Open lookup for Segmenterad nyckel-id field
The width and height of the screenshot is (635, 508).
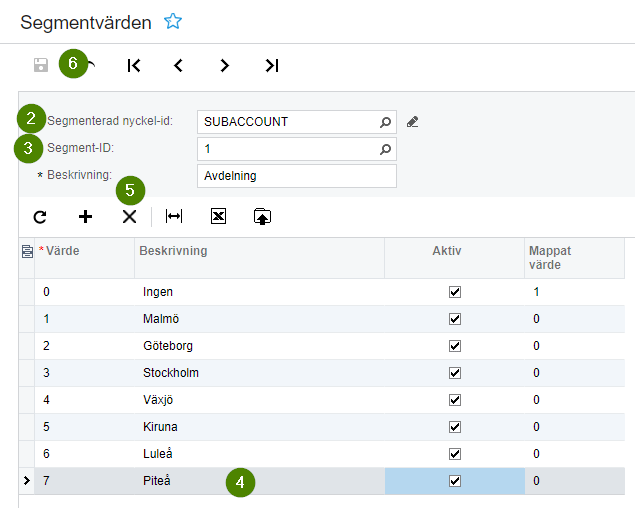coord(385,122)
